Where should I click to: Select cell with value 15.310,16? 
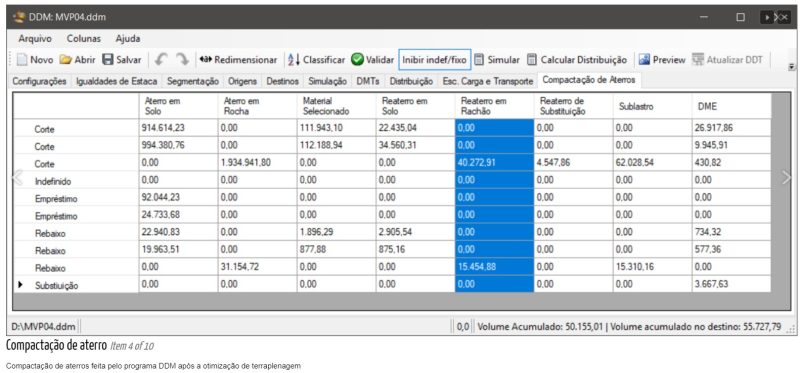tap(653, 267)
